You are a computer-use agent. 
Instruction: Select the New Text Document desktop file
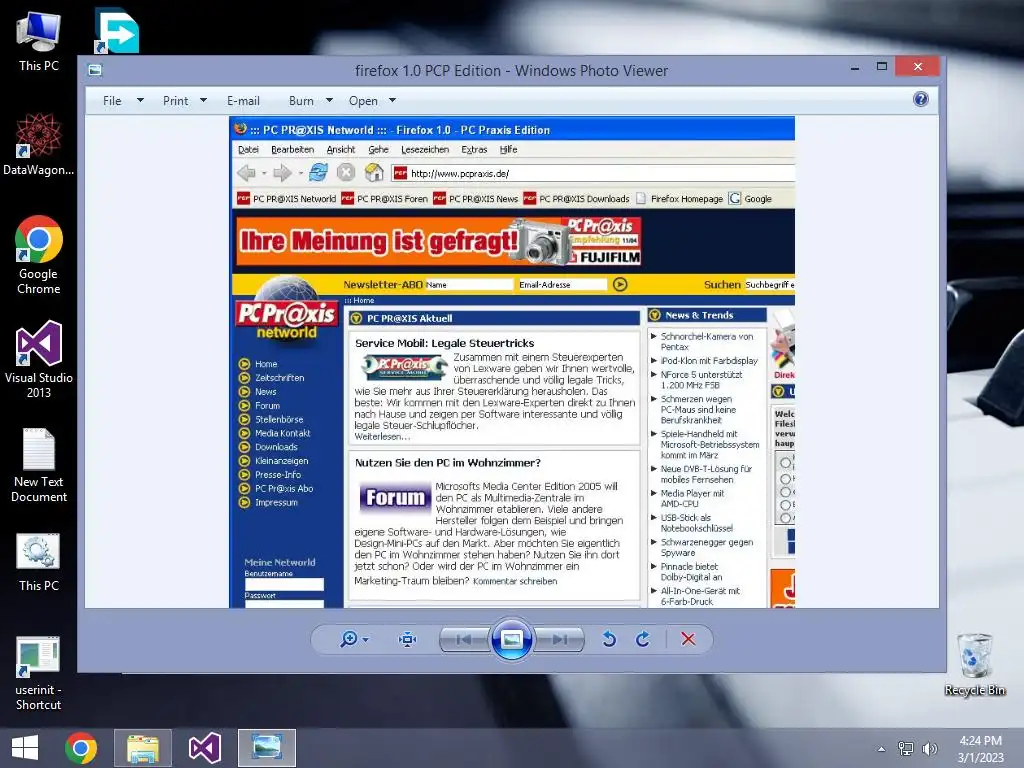pos(39,465)
